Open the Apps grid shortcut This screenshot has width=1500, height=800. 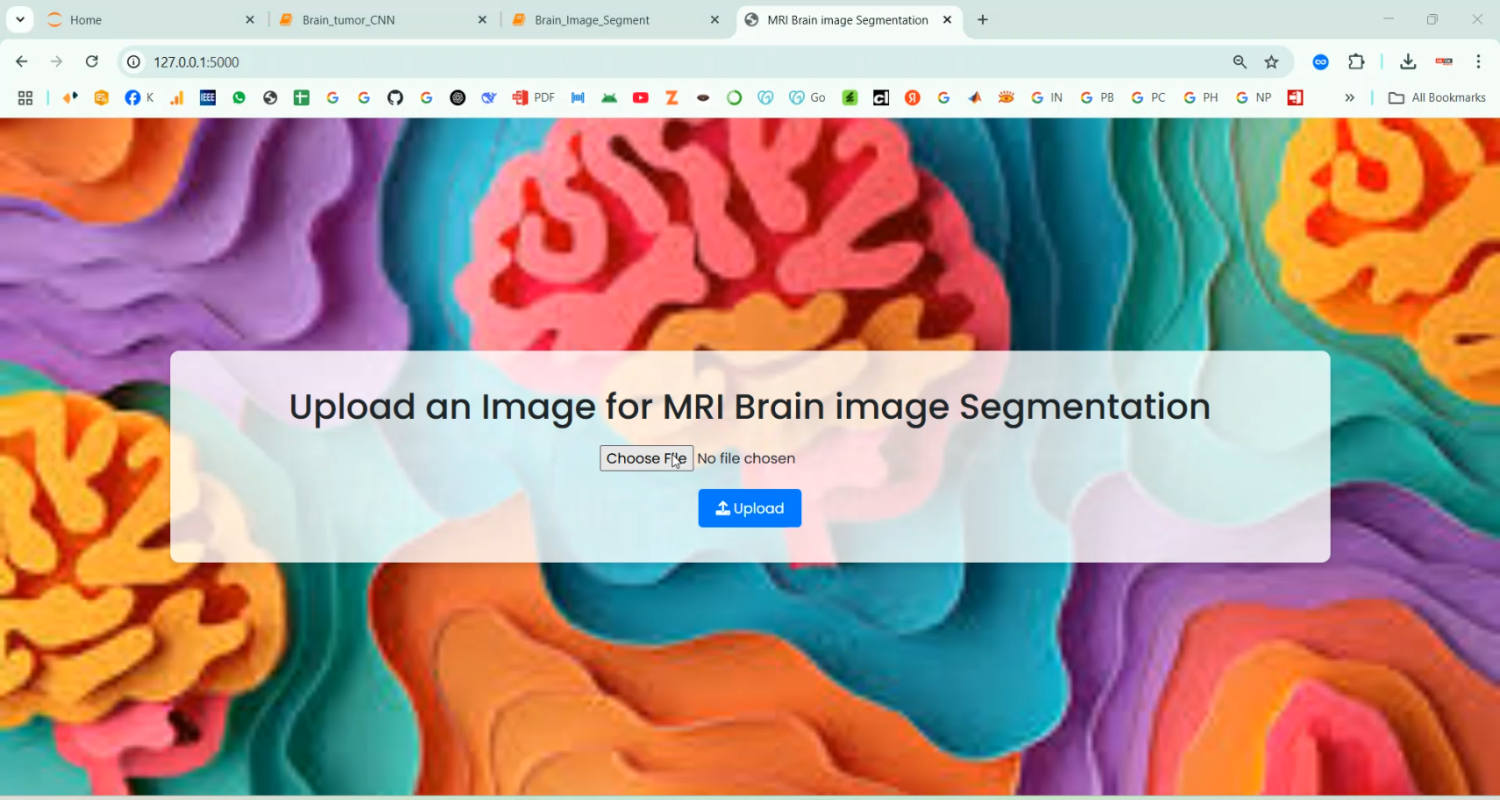[26, 98]
